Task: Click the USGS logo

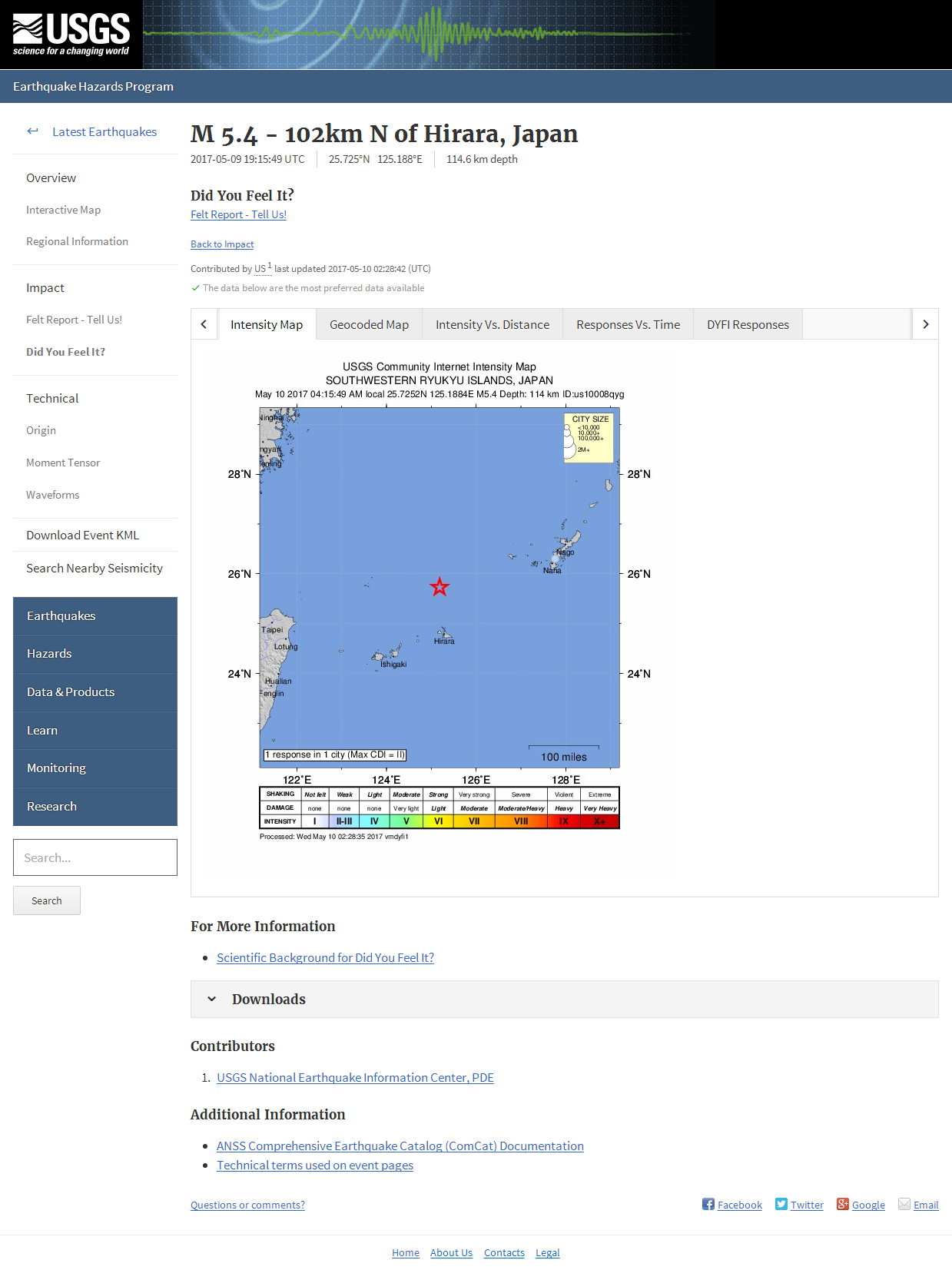Action: point(71,35)
